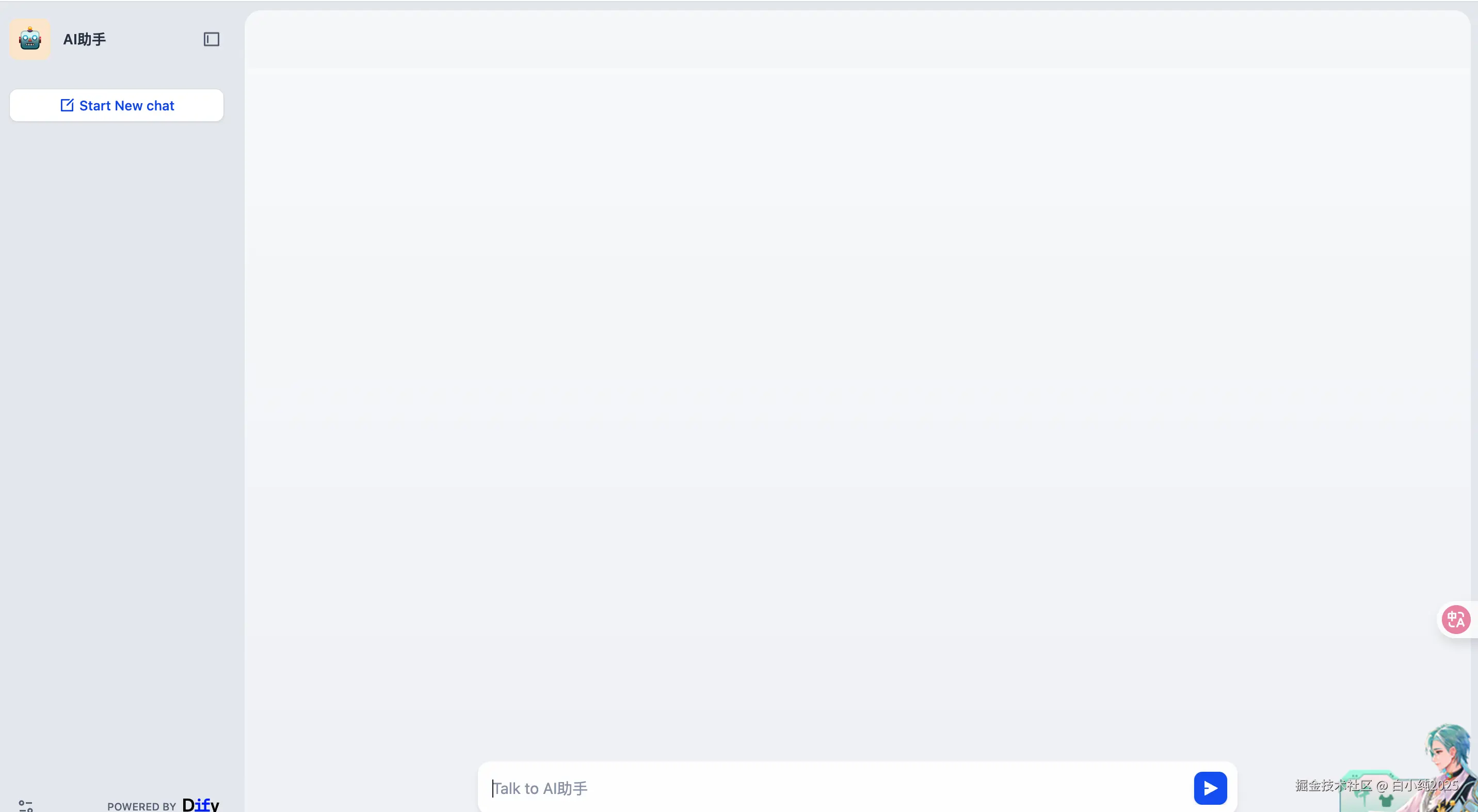Open the settings sliders icon at sidebar bottom
The width and height of the screenshot is (1478, 812).
click(x=26, y=806)
